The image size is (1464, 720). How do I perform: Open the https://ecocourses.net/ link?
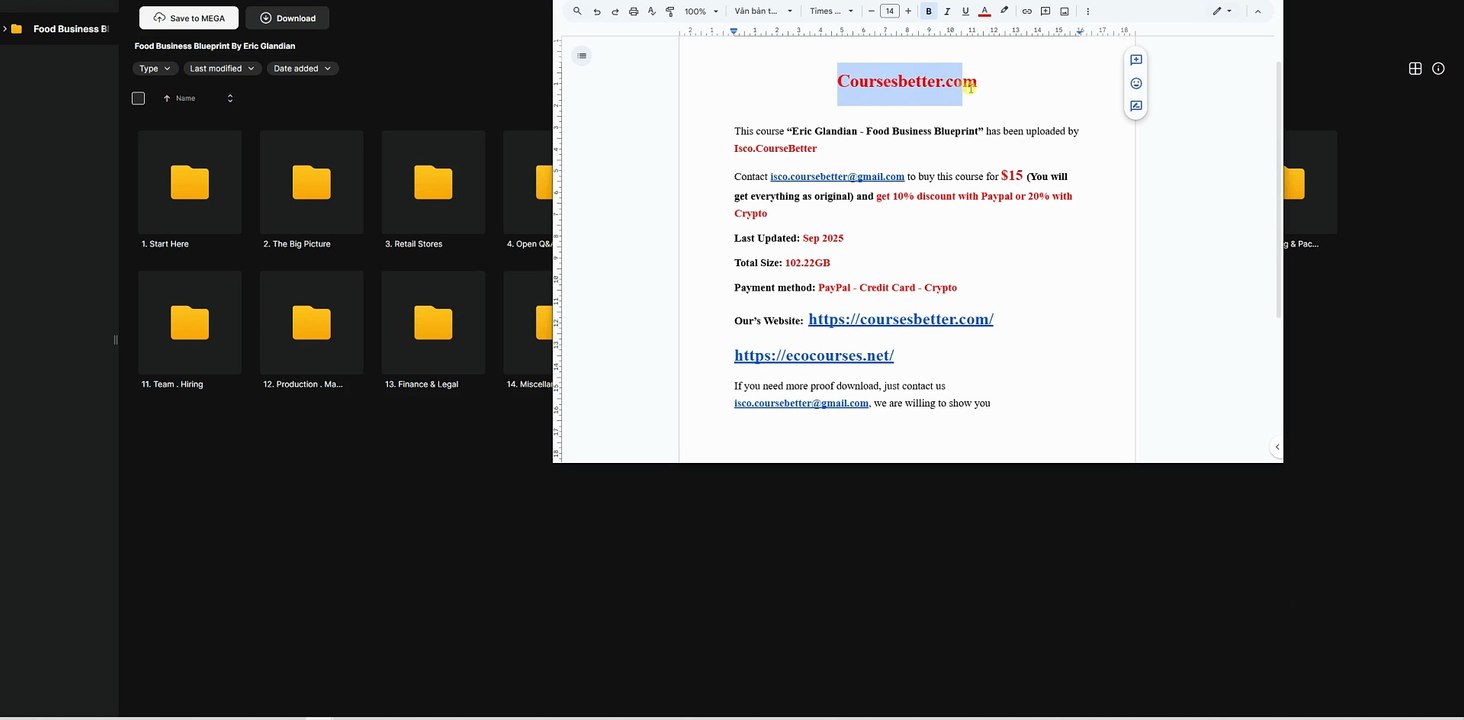(x=814, y=355)
